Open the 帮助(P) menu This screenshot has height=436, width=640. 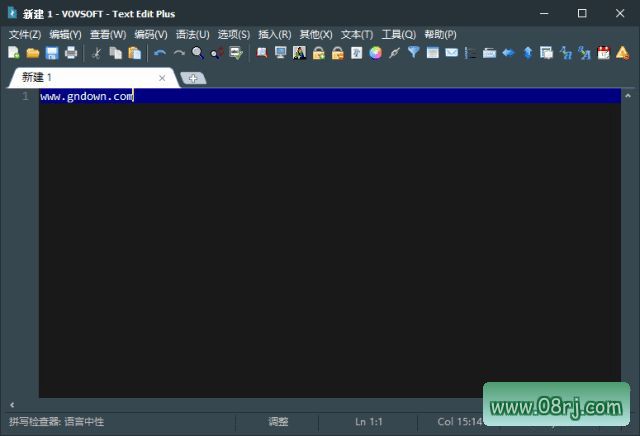pyautogui.click(x=440, y=34)
